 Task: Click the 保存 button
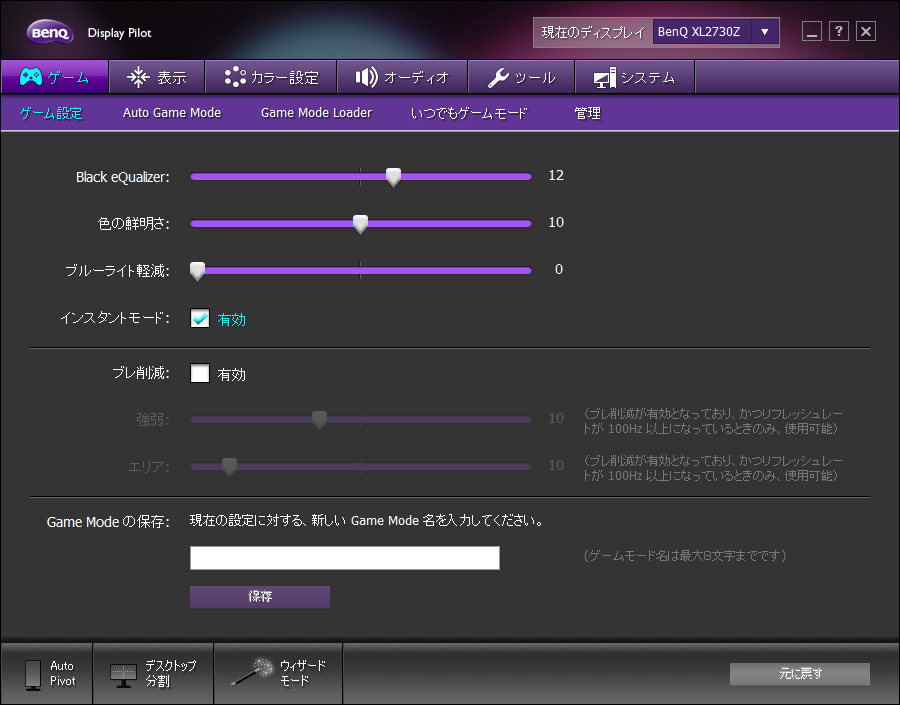click(260, 596)
